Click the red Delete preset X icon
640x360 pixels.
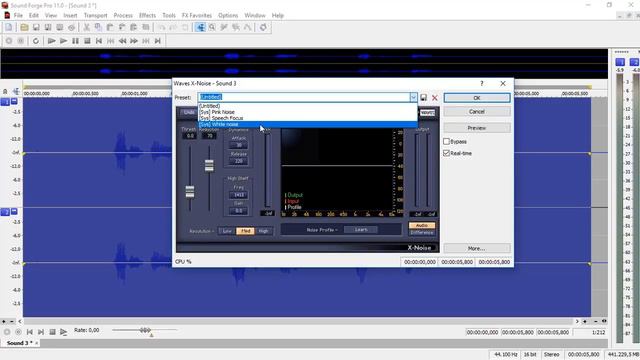click(435, 98)
